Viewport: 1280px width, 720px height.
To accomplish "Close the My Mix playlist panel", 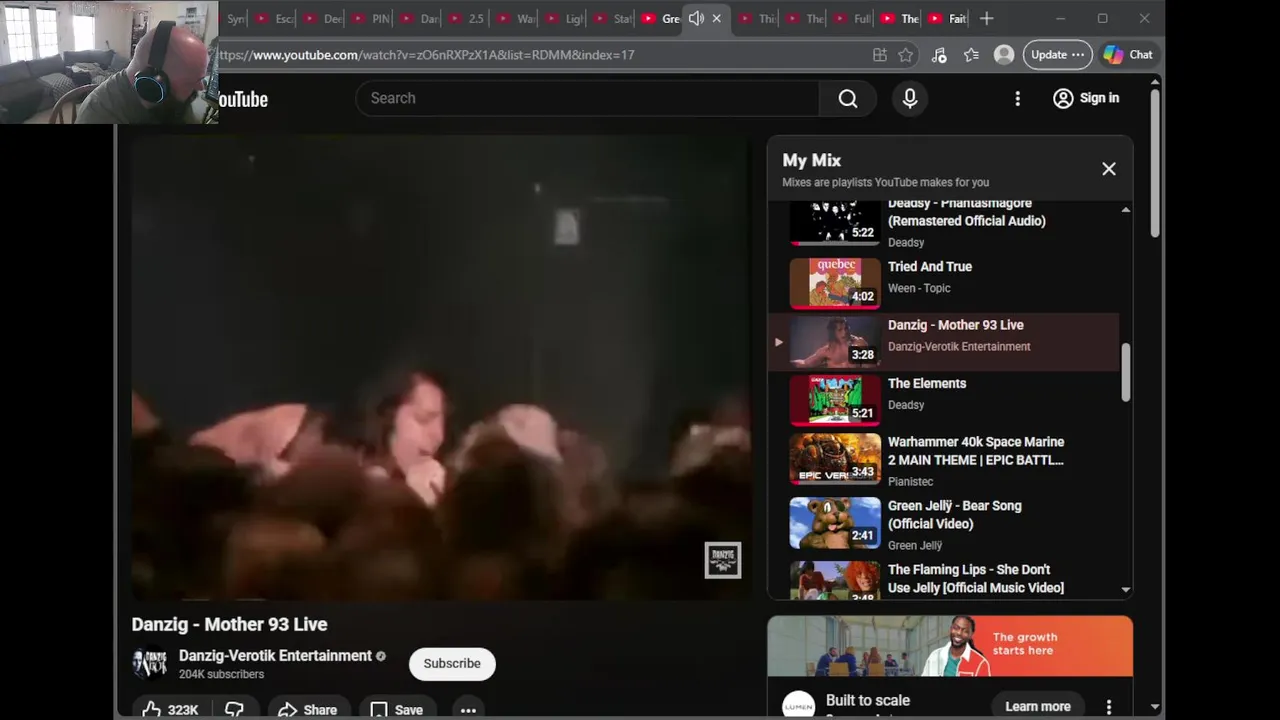I will coord(1109,169).
